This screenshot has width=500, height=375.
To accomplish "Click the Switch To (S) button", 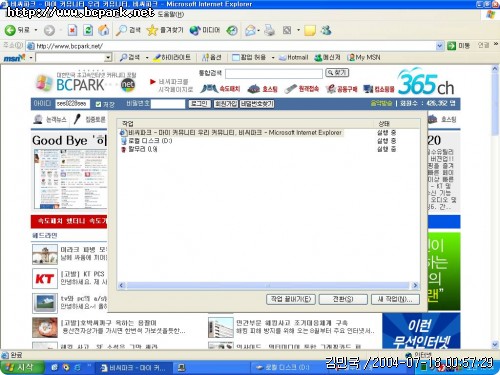I will (x=343, y=299).
